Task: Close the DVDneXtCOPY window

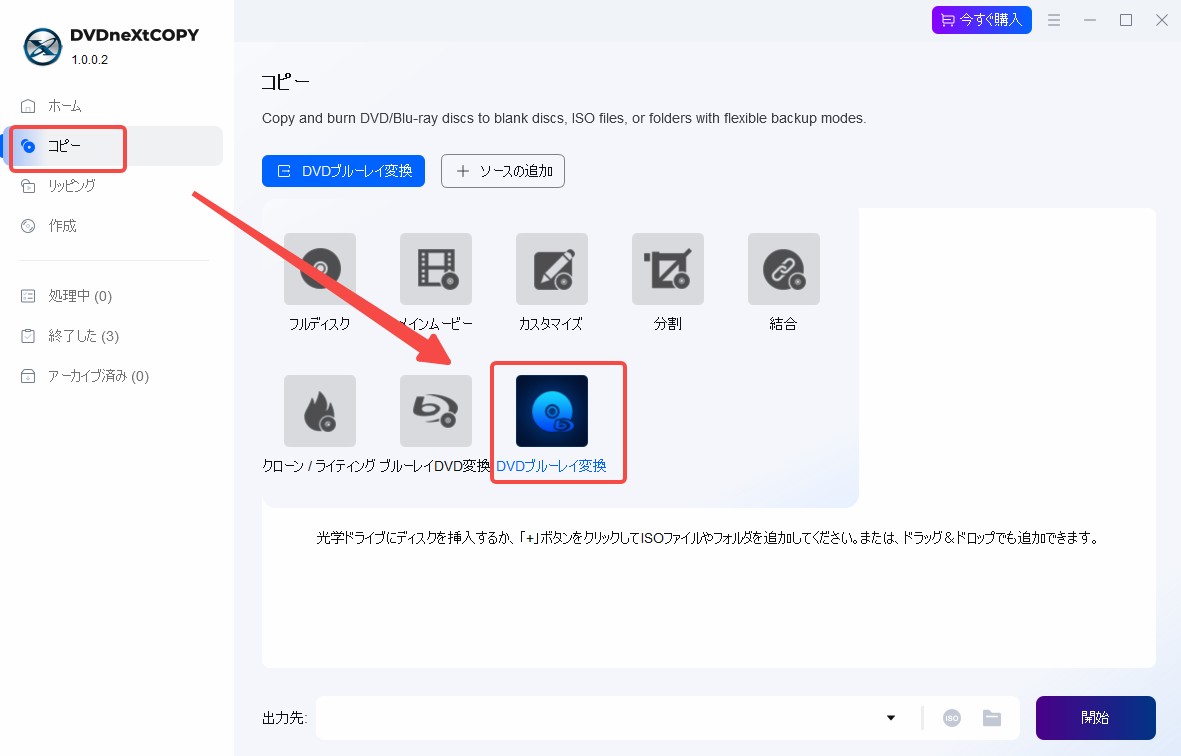Action: [1162, 20]
